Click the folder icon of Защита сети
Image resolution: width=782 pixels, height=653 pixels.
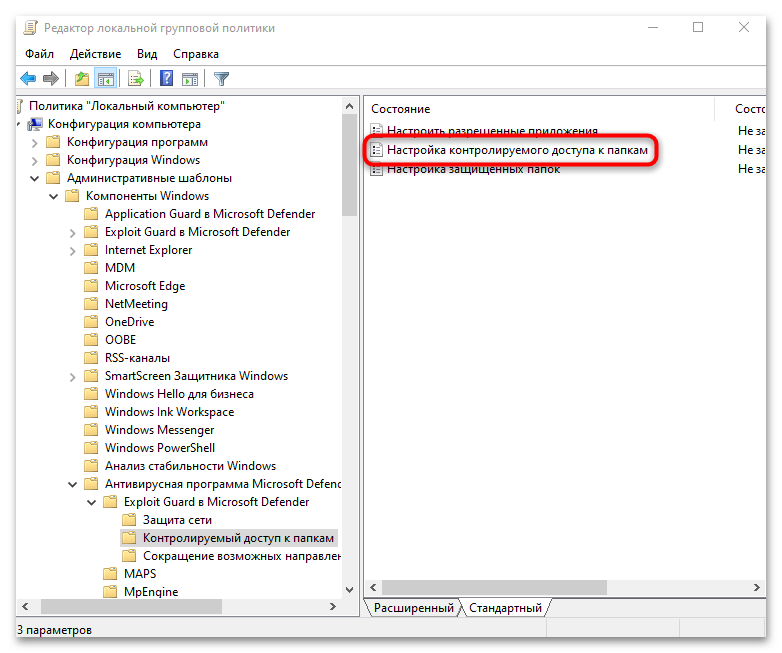tap(129, 520)
